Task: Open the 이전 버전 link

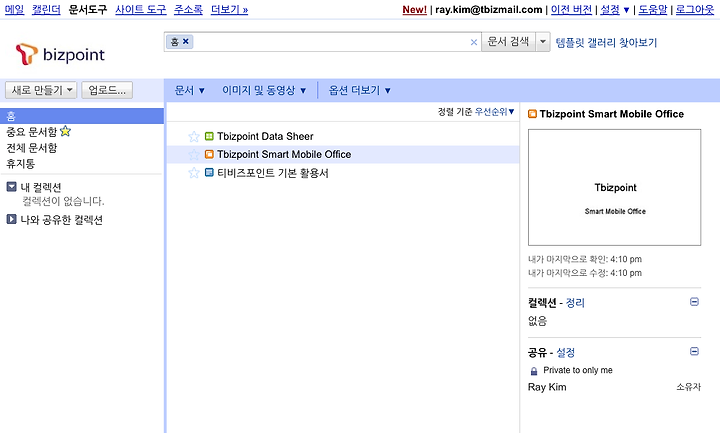Action: (571, 9)
